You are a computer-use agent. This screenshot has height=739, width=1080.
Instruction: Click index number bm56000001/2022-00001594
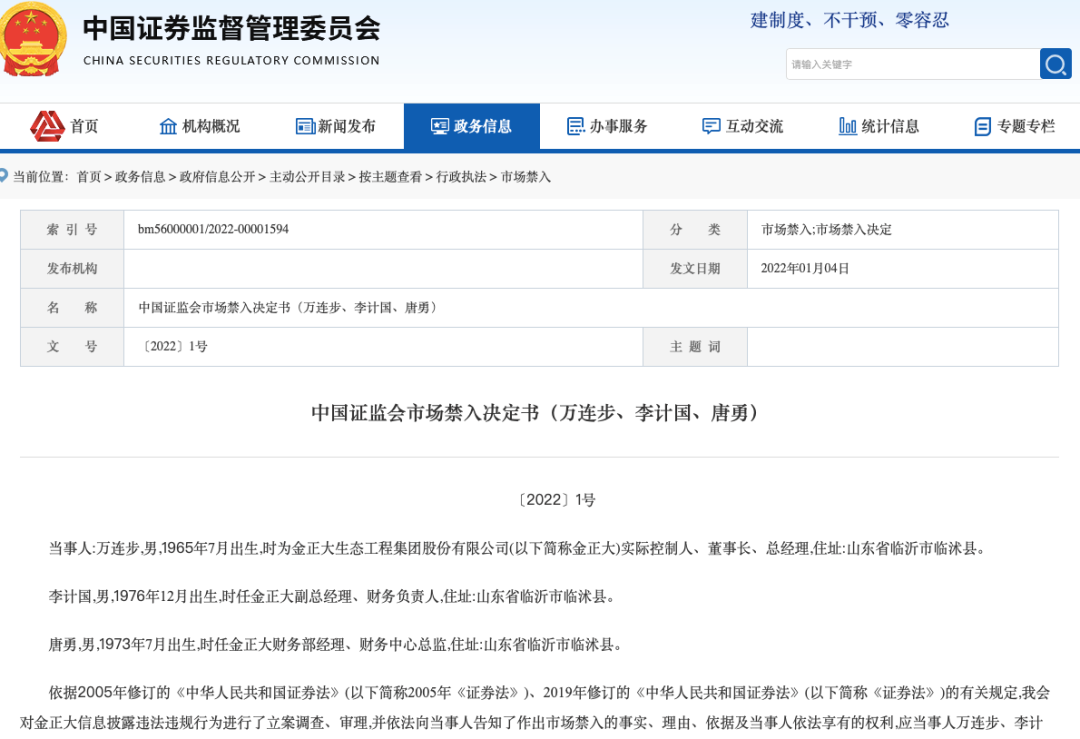(213, 229)
